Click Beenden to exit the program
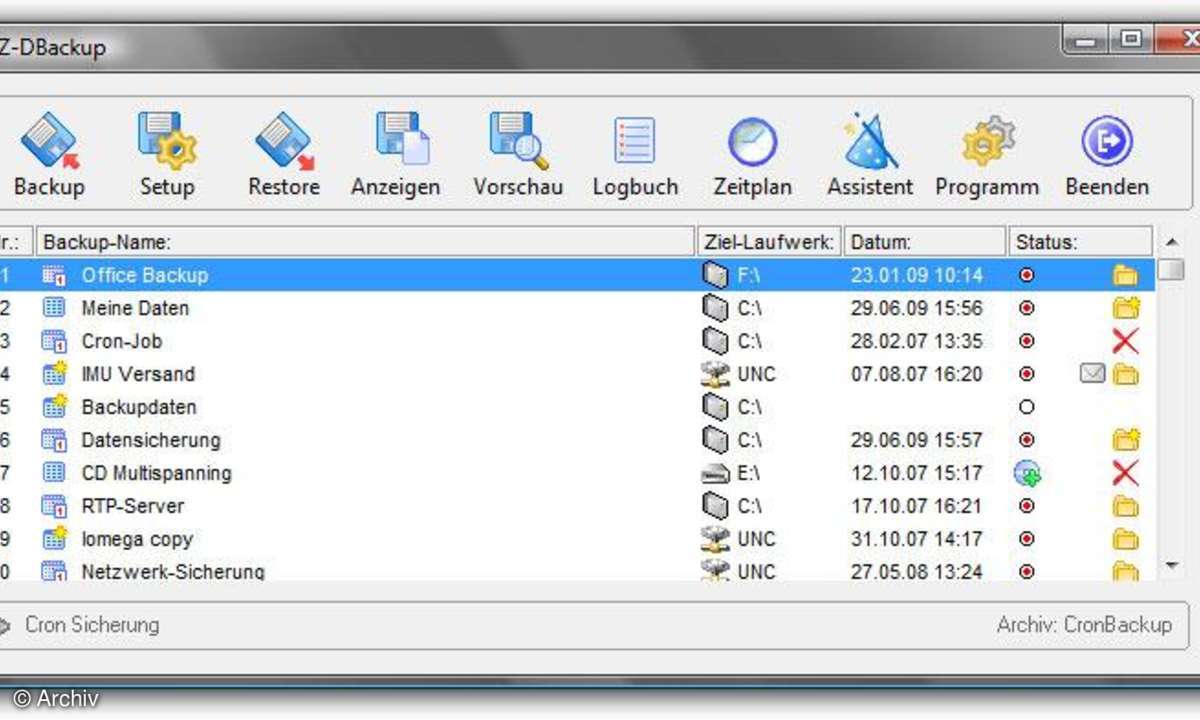1200x720 pixels. (1107, 155)
